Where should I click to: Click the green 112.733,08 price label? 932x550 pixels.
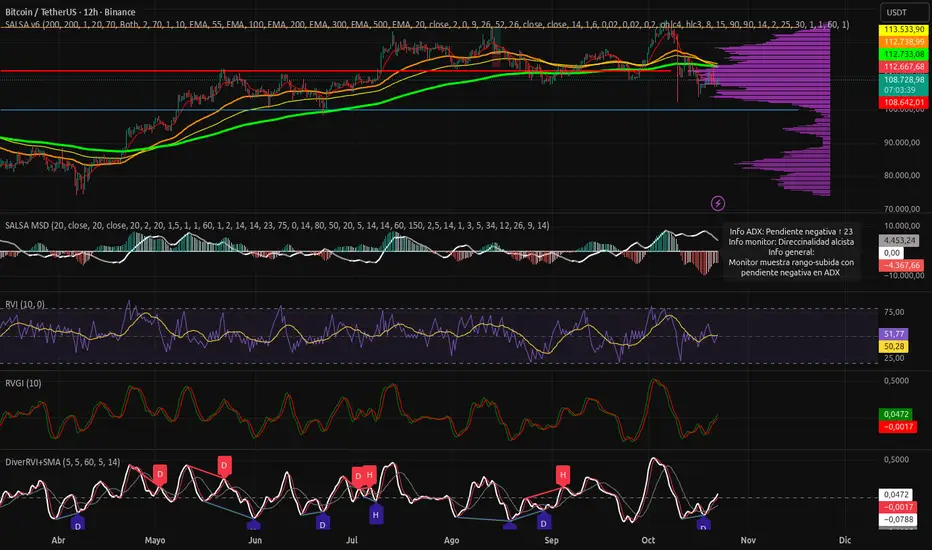tap(903, 54)
